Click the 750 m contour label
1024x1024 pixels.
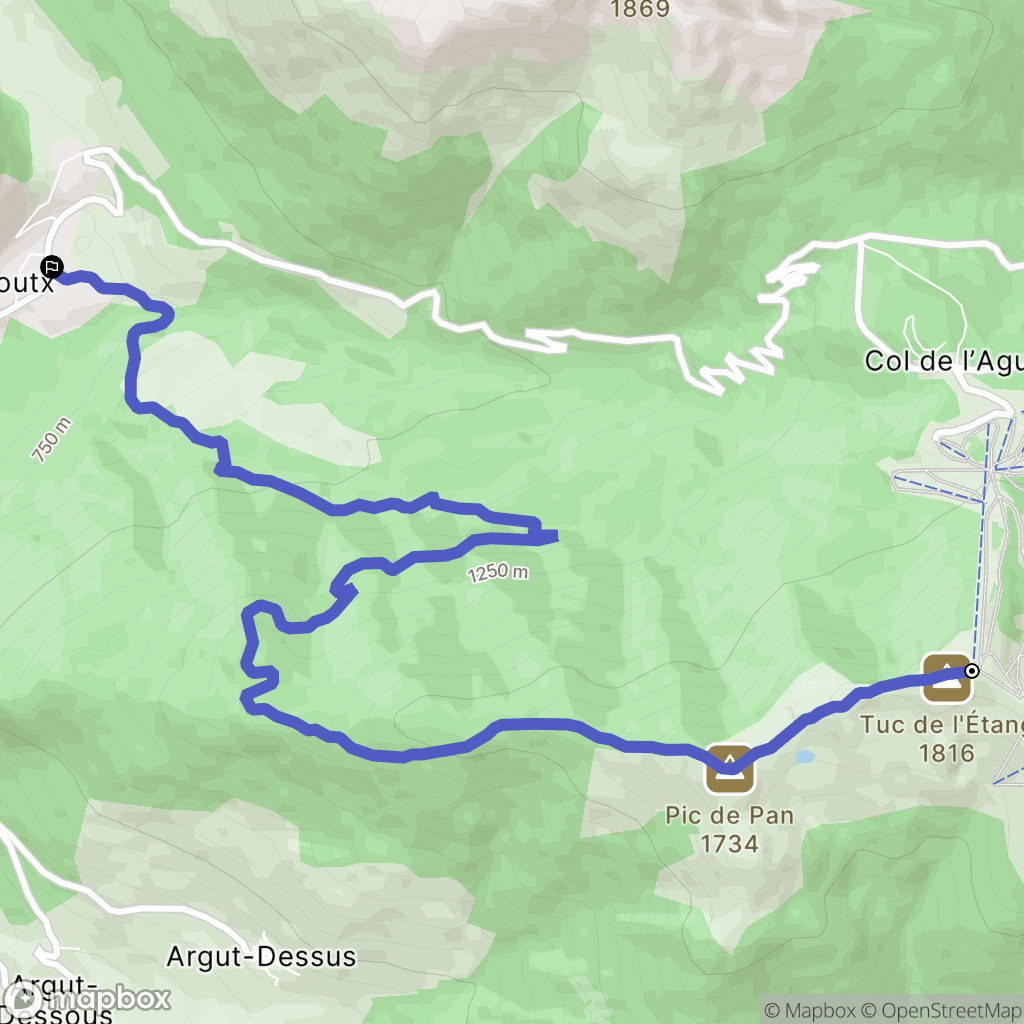[x=52, y=440]
